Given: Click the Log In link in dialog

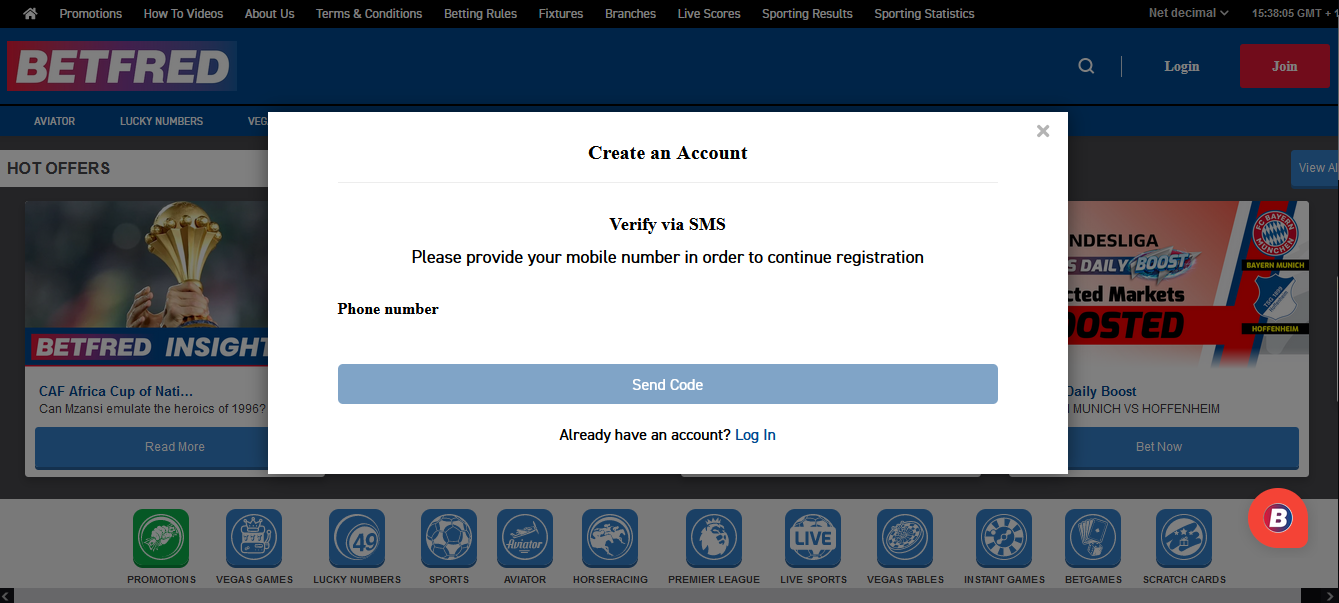Looking at the screenshot, I should point(755,435).
